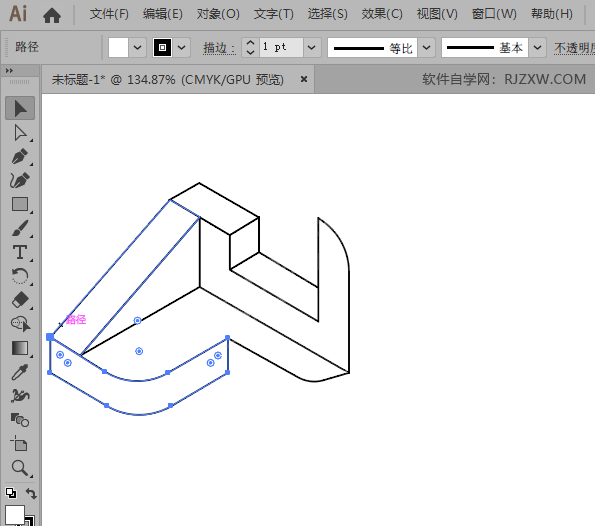The width and height of the screenshot is (595, 526).
Task: Select the Direct Selection tool
Action: pyautogui.click(x=20, y=133)
